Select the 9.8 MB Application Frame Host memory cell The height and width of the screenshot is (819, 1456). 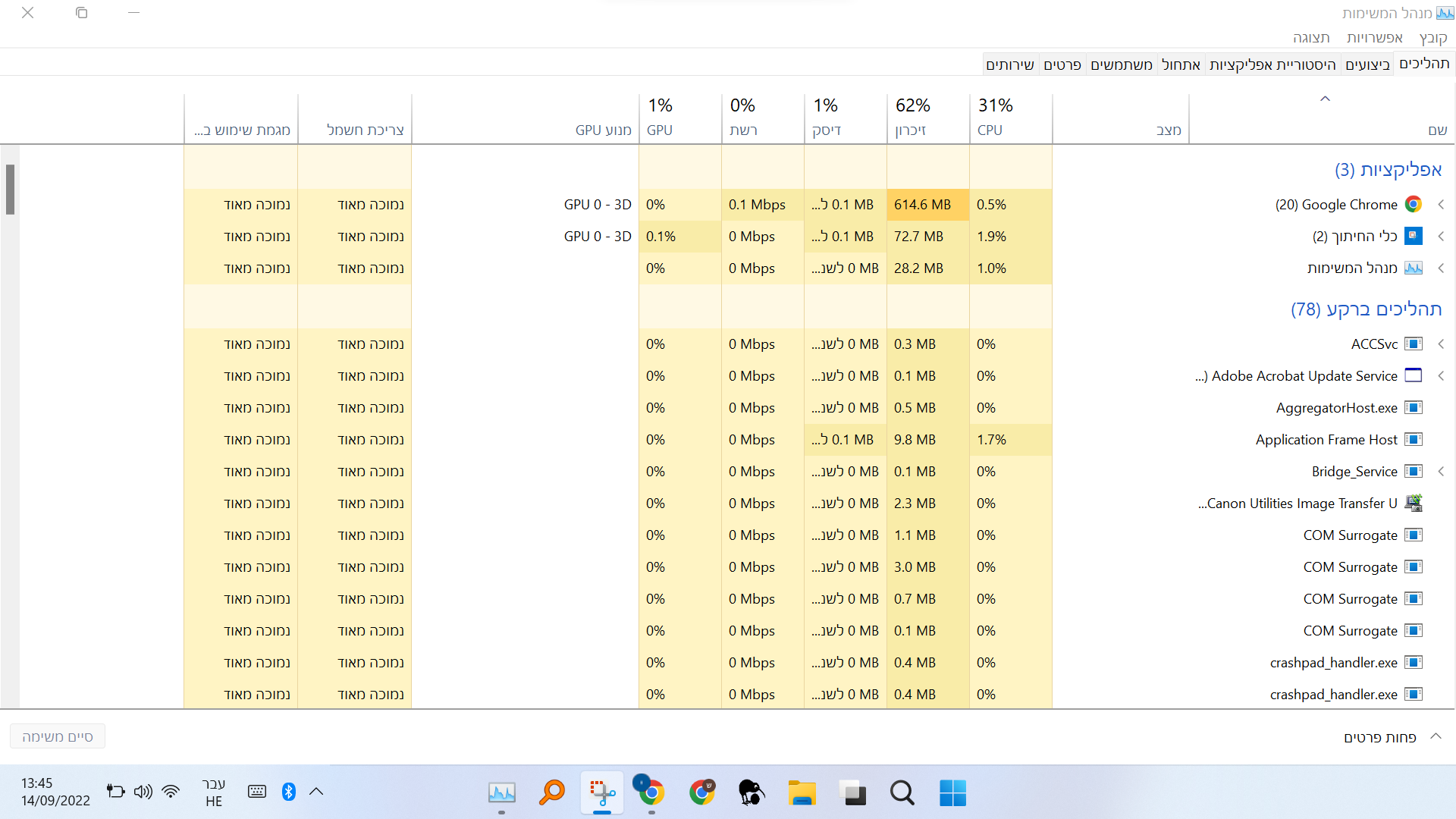[x=928, y=440]
